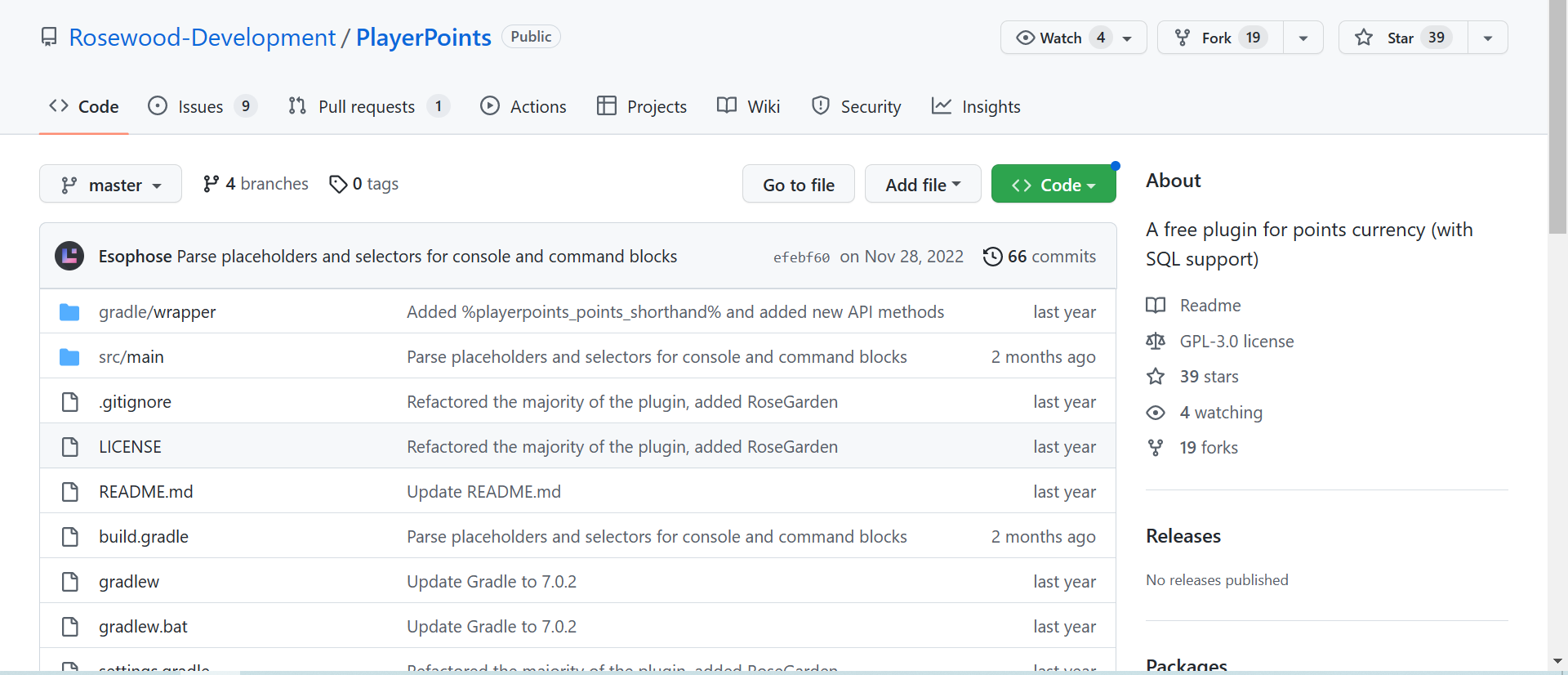Click the fork icon beside 19 forks
Screen dimensions: 1568x675
[x=1156, y=448]
